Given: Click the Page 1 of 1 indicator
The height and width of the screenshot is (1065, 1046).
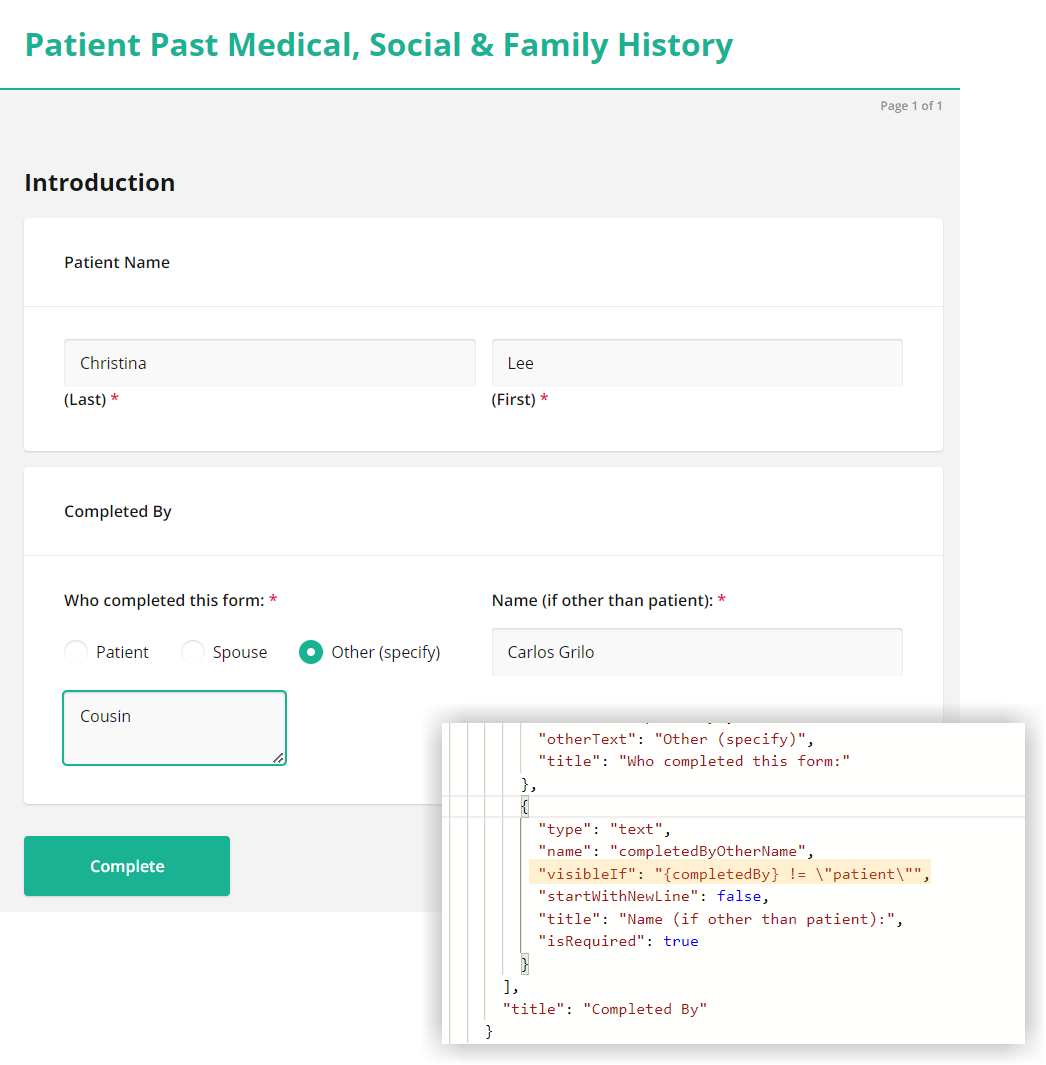Looking at the screenshot, I should (x=911, y=105).
